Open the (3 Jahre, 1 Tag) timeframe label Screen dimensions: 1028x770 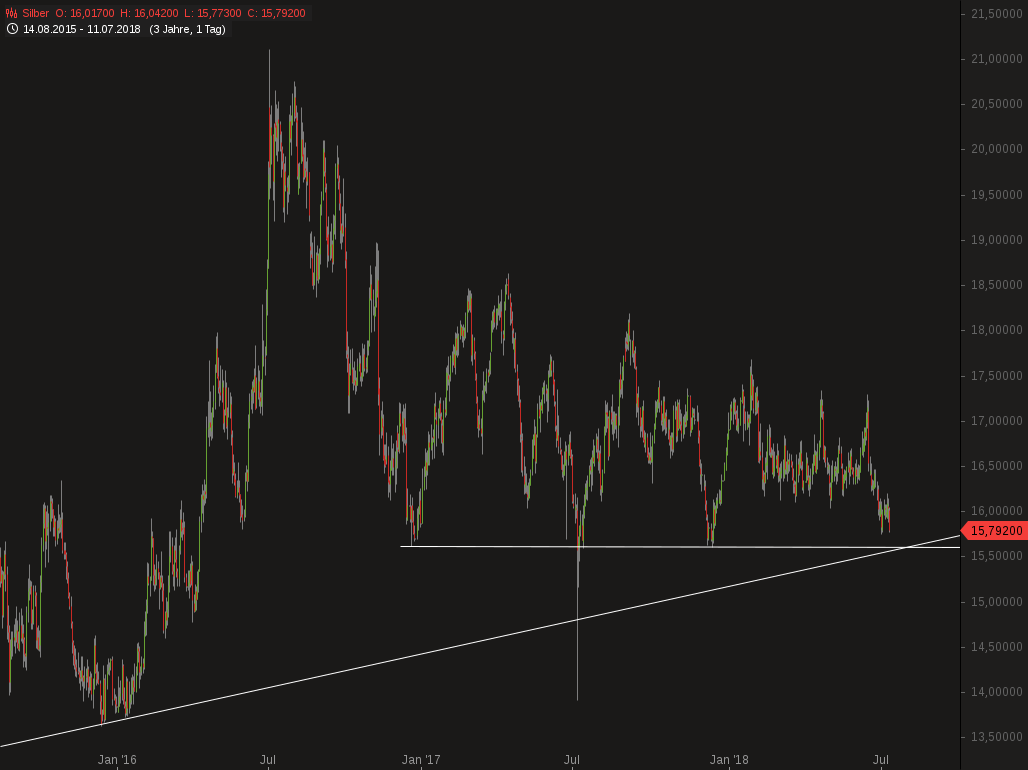coord(187,29)
